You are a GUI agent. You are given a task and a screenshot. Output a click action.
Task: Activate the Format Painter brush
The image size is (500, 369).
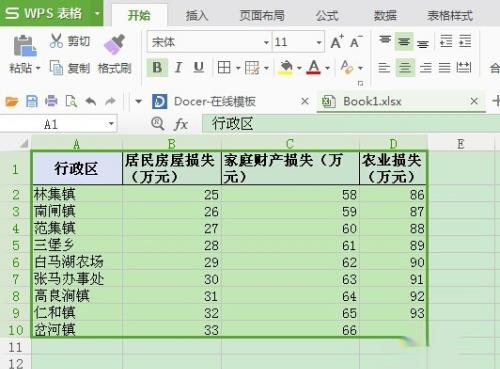[x=114, y=43]
